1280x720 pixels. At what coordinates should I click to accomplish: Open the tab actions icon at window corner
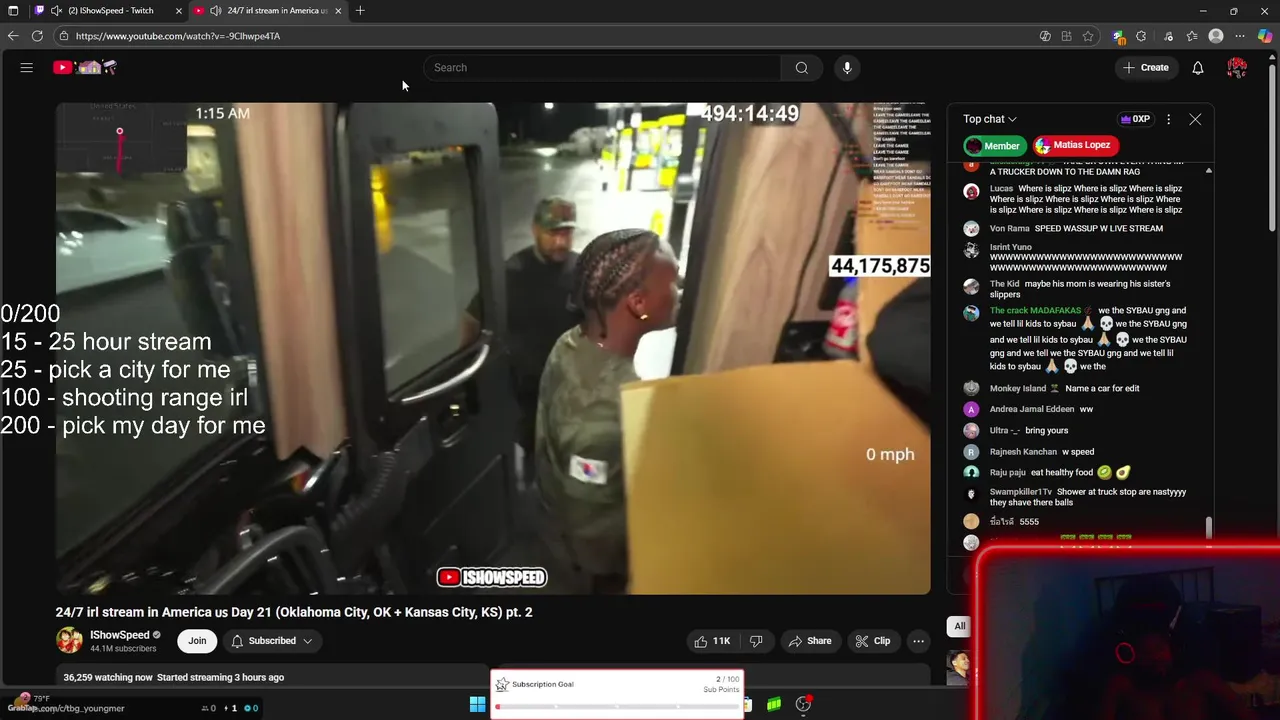(x=13, y=11)
